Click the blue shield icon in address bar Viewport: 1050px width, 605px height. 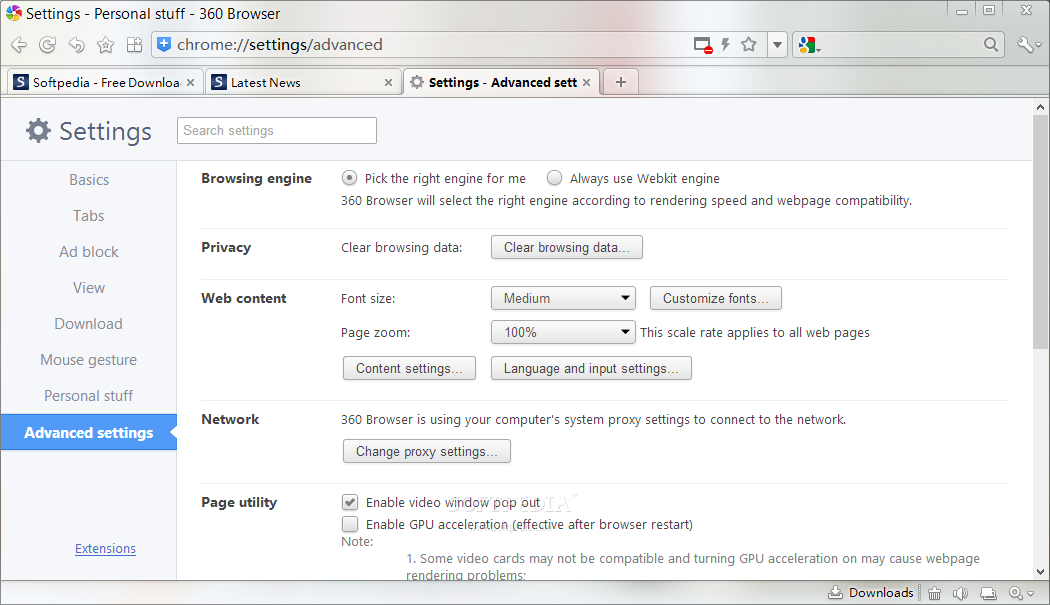coord(164,44)
